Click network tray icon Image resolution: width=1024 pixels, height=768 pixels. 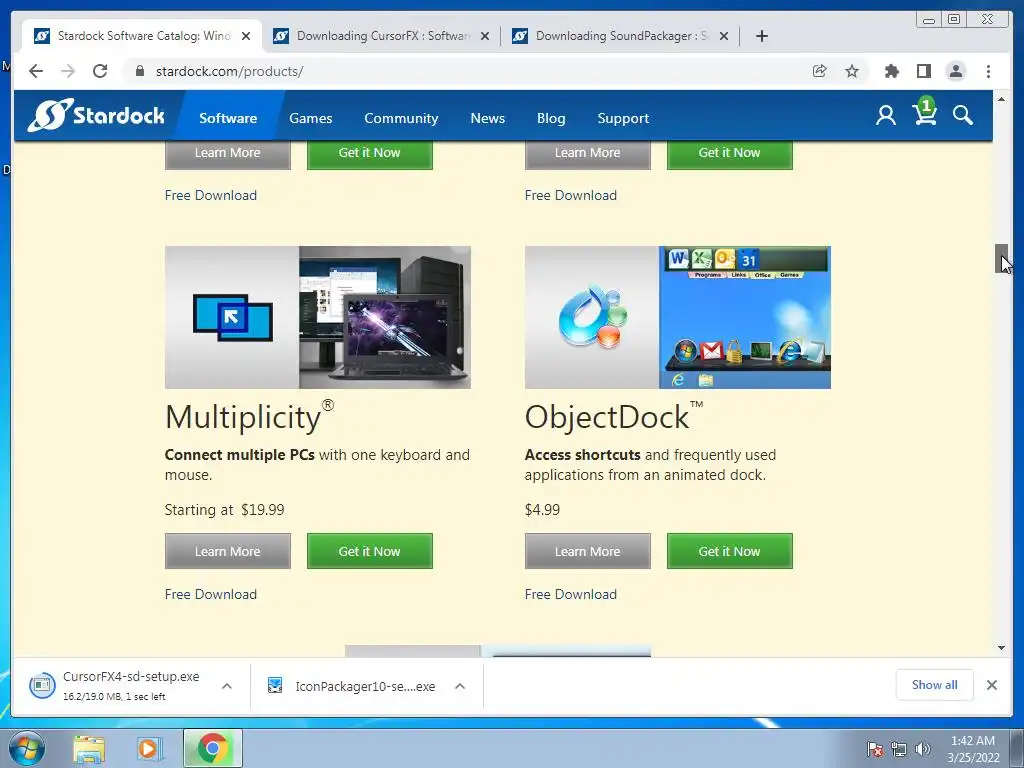point(899,749)
